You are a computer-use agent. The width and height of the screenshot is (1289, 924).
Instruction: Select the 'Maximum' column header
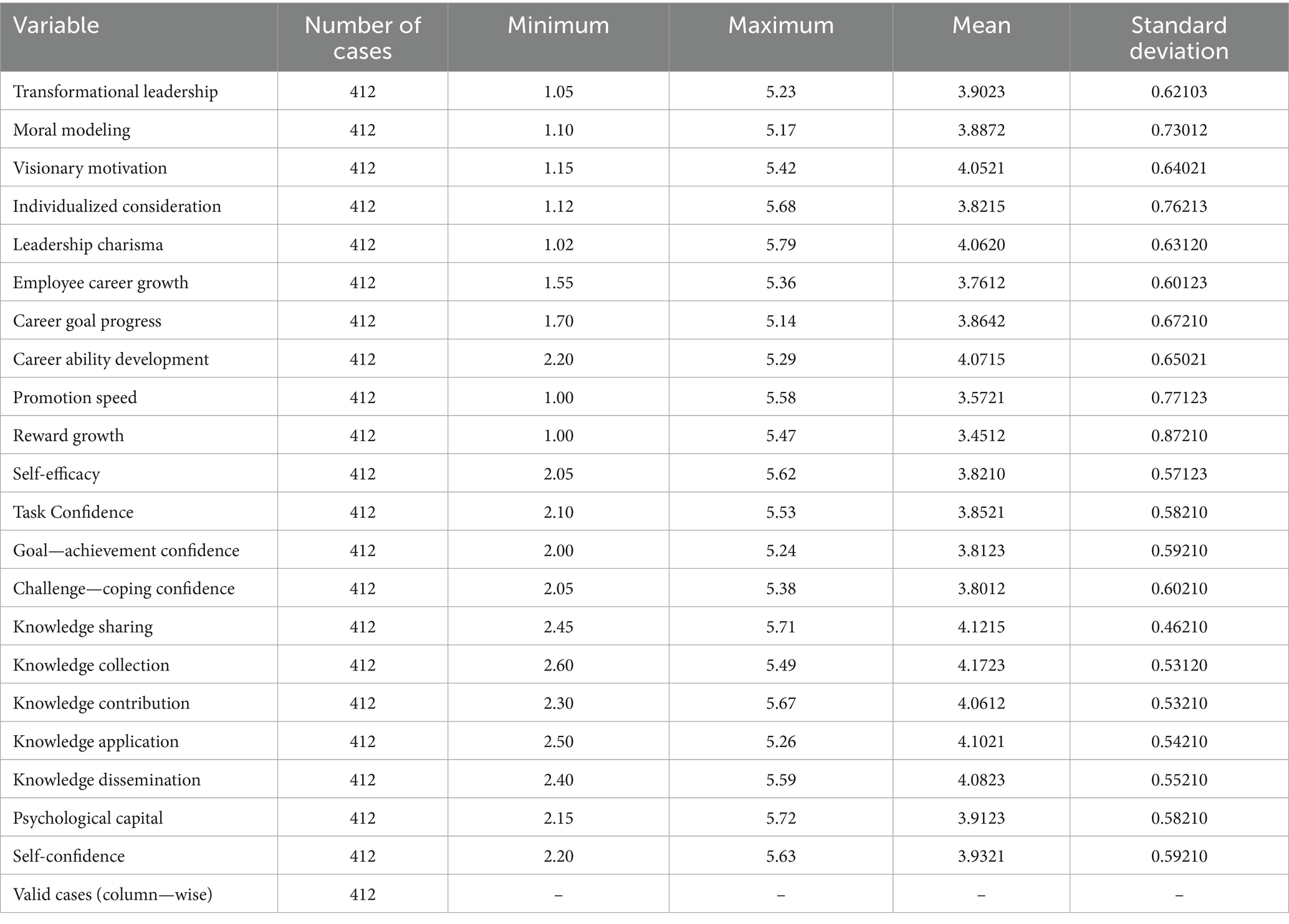780,26
